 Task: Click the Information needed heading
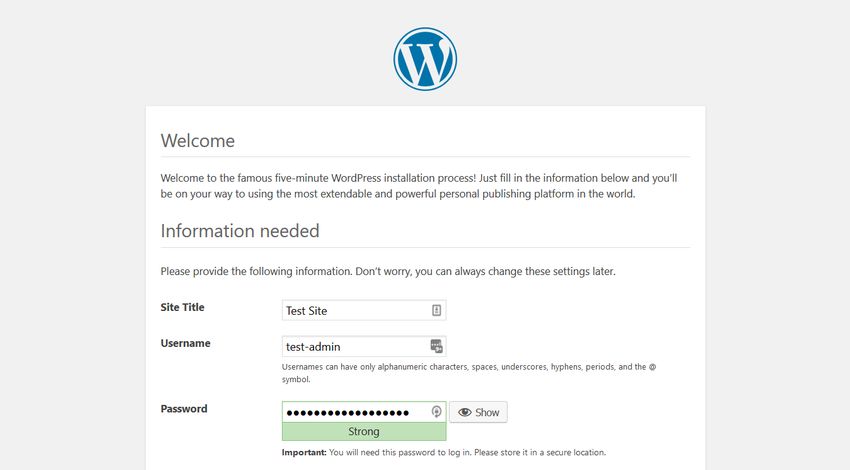[240, 231]
